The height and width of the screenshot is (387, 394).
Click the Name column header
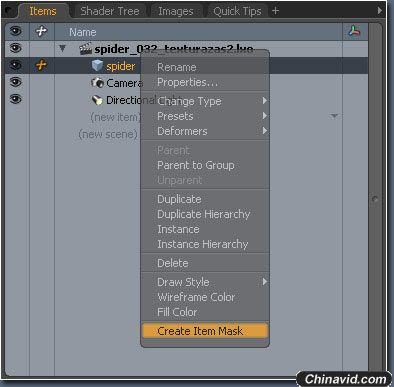83,32
